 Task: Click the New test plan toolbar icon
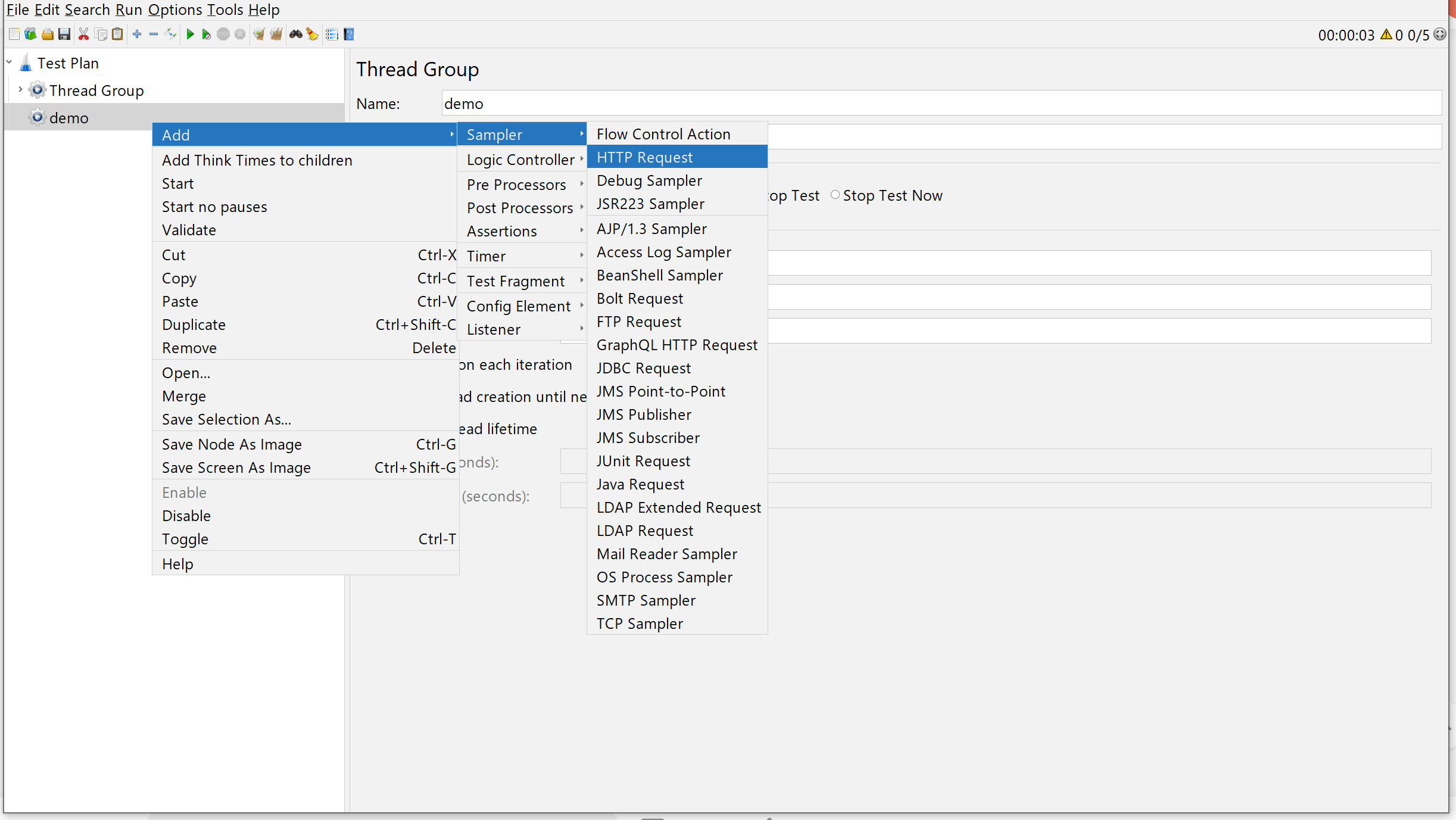pyautogui.click(x=14, y=35)
